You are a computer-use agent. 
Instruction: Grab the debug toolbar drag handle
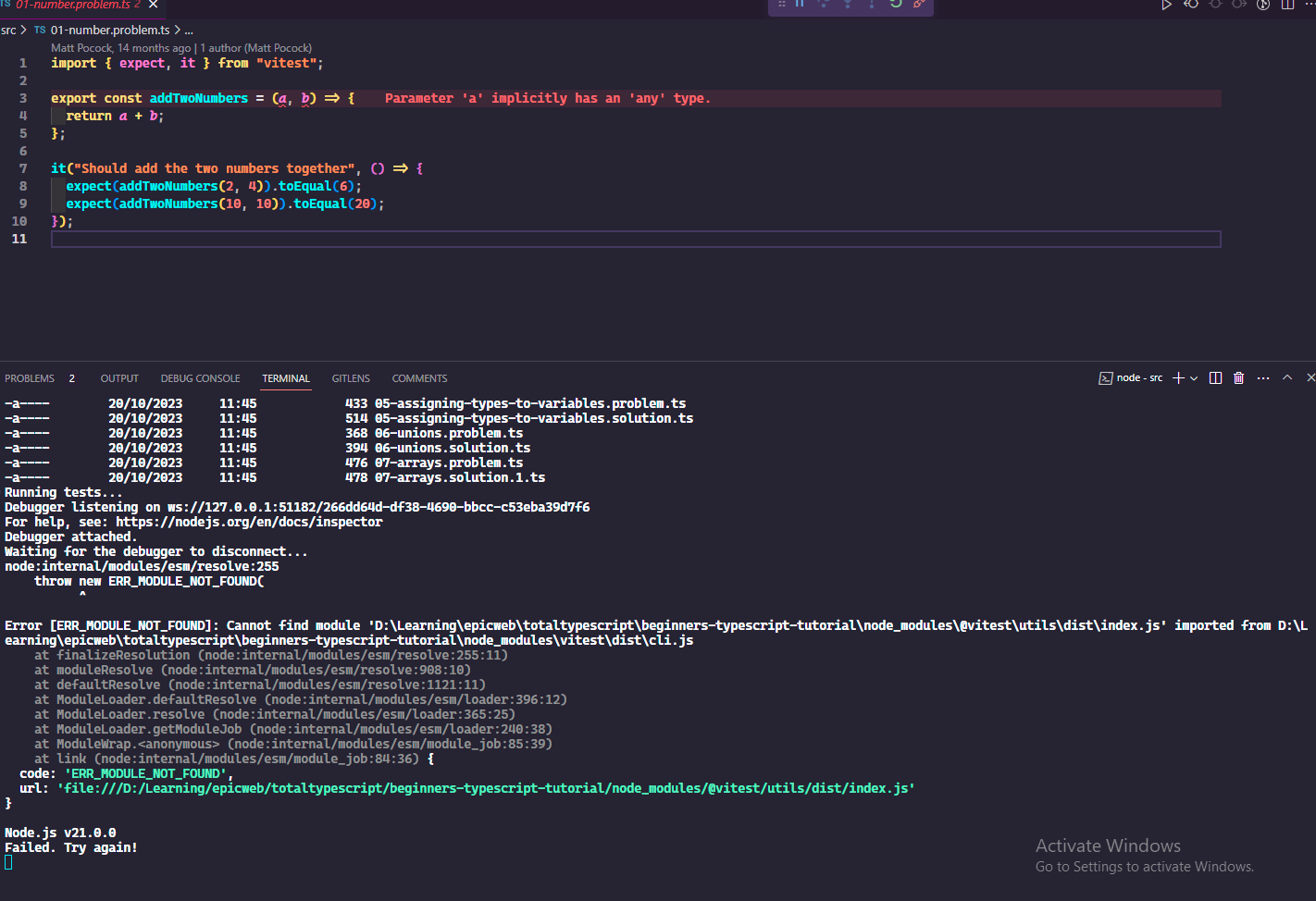(781, 4)
